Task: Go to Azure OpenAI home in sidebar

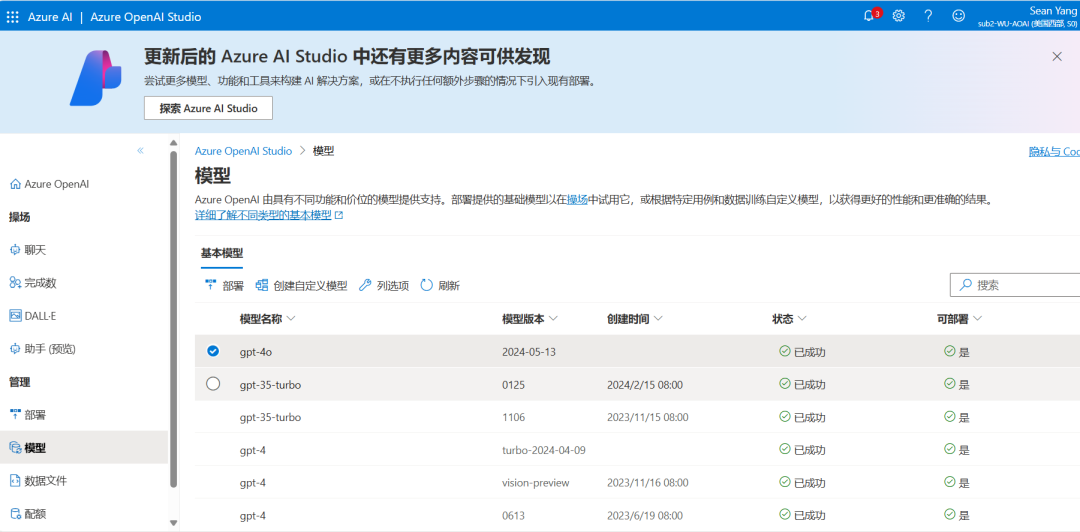Action: tap(50, 184)
